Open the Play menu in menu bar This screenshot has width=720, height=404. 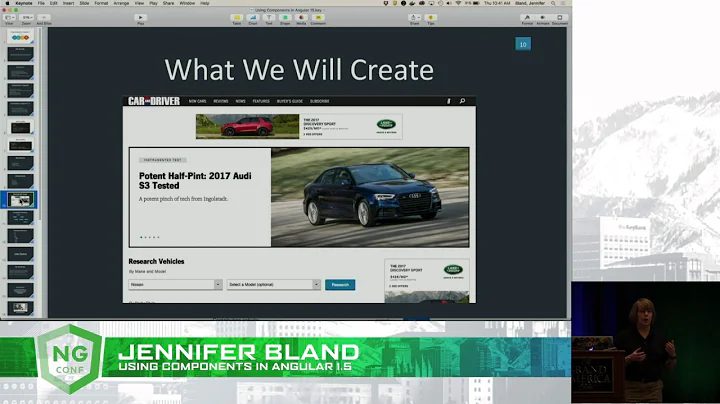point(153,3)
